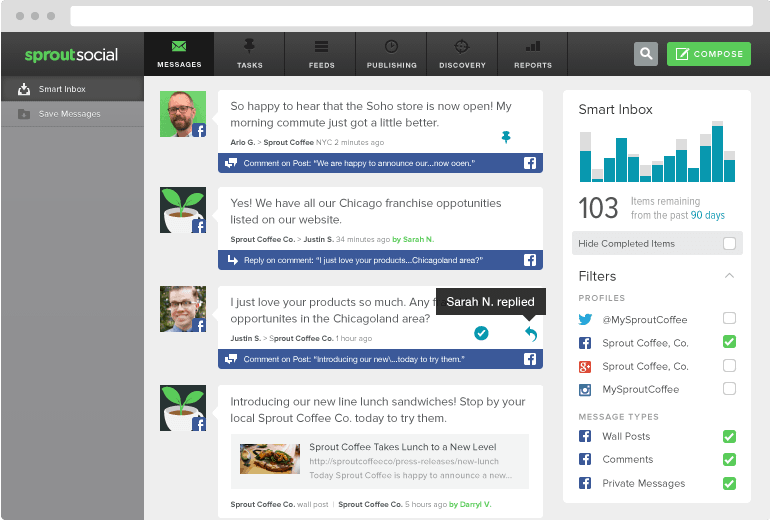Image resolution: width=770 pixels, height=520 pixels.
Task: Change the '90 days' time range link
Action: click(708, 215)
